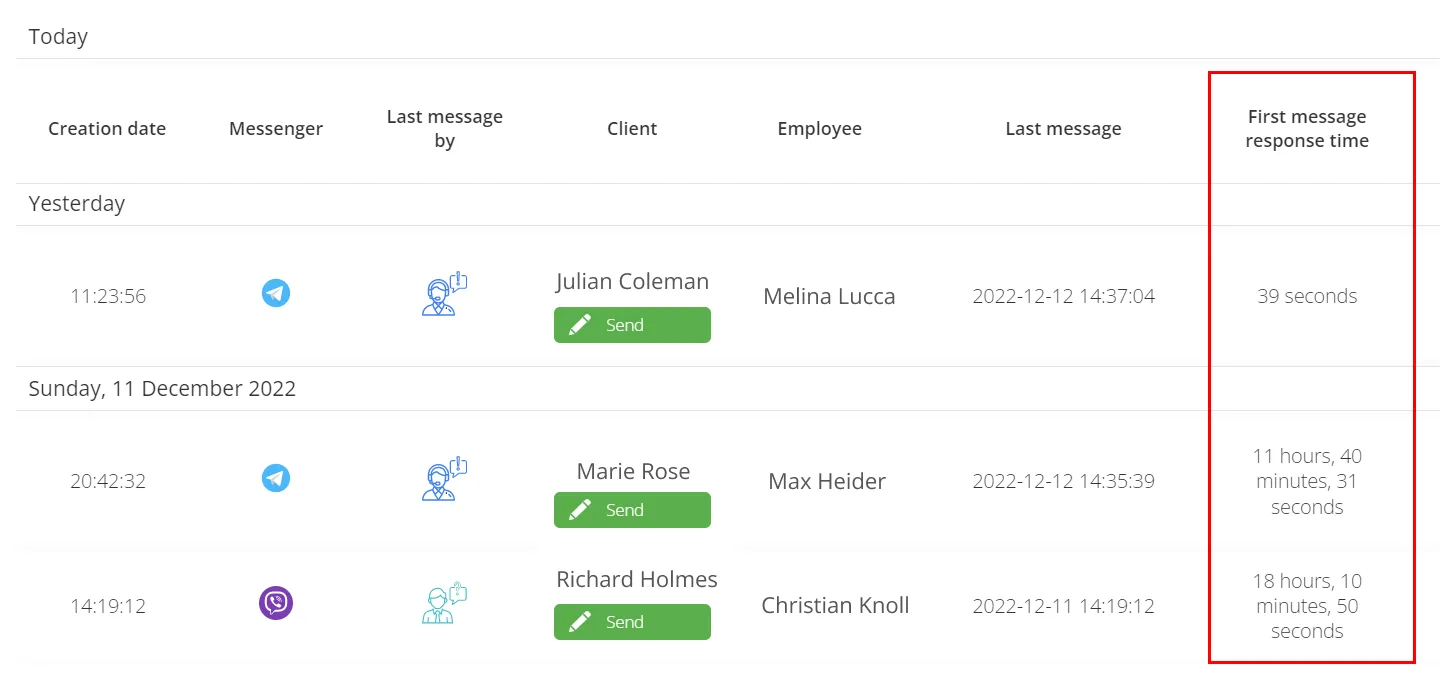Screen dimensions: 1456x687
Task: Click the Yesterday group heading
Action: [77, 204]
